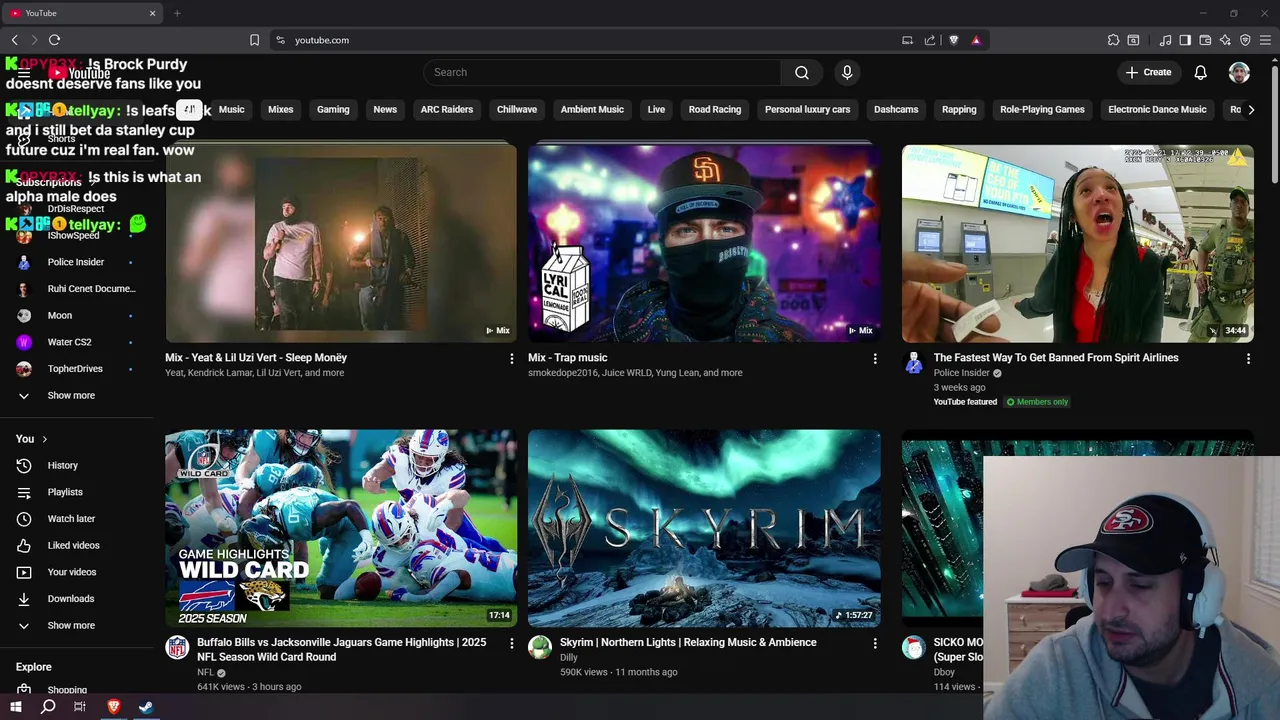Open Liked videos in sidebar

point(76,545)
